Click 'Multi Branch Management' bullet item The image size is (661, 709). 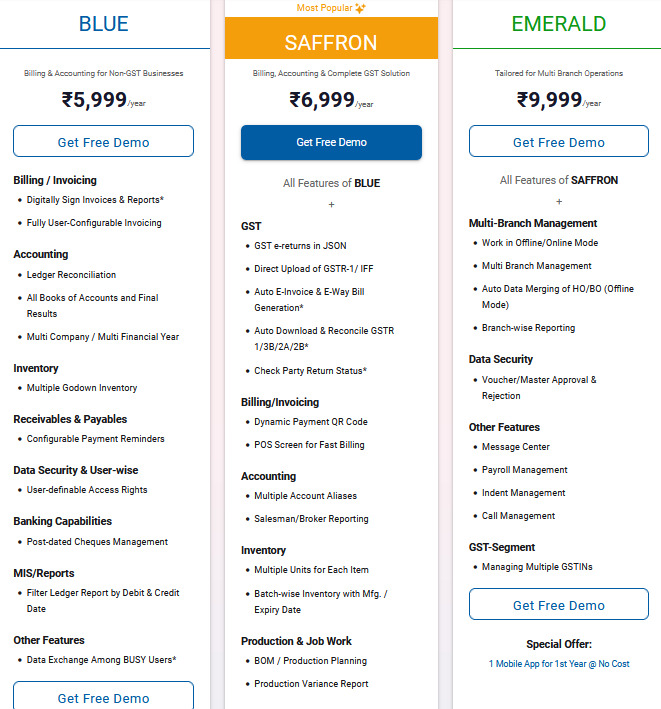[x=537, y=266]
